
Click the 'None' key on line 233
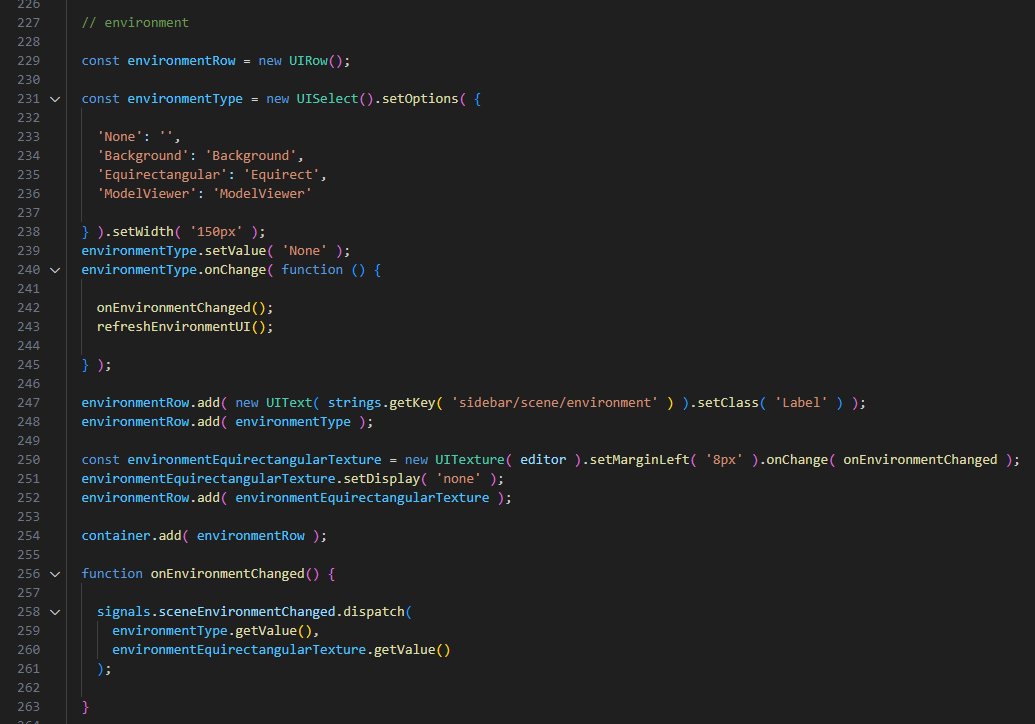tap(119, 137)
